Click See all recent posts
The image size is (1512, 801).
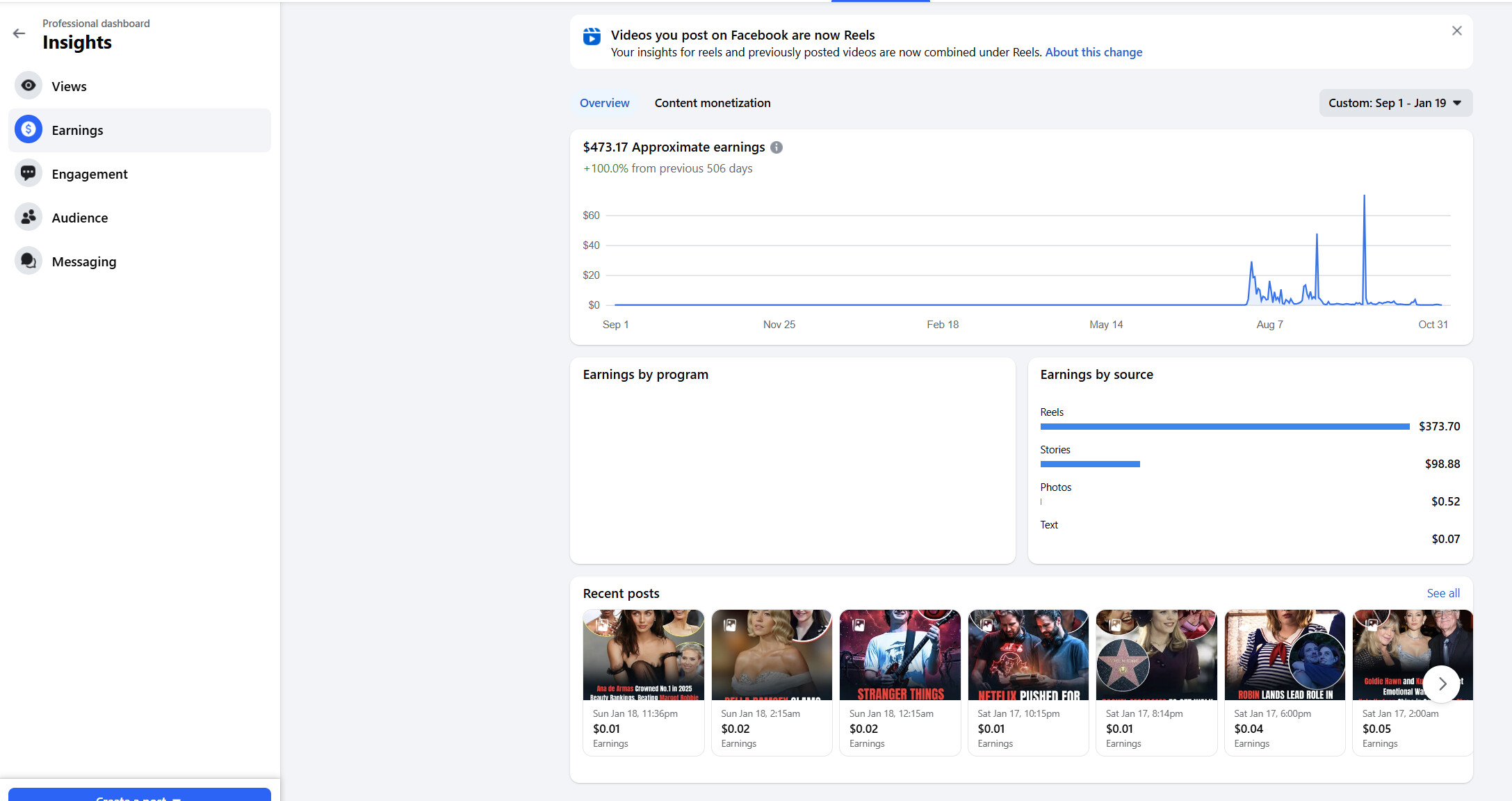pyautogui.click(x=1442, y=593)
